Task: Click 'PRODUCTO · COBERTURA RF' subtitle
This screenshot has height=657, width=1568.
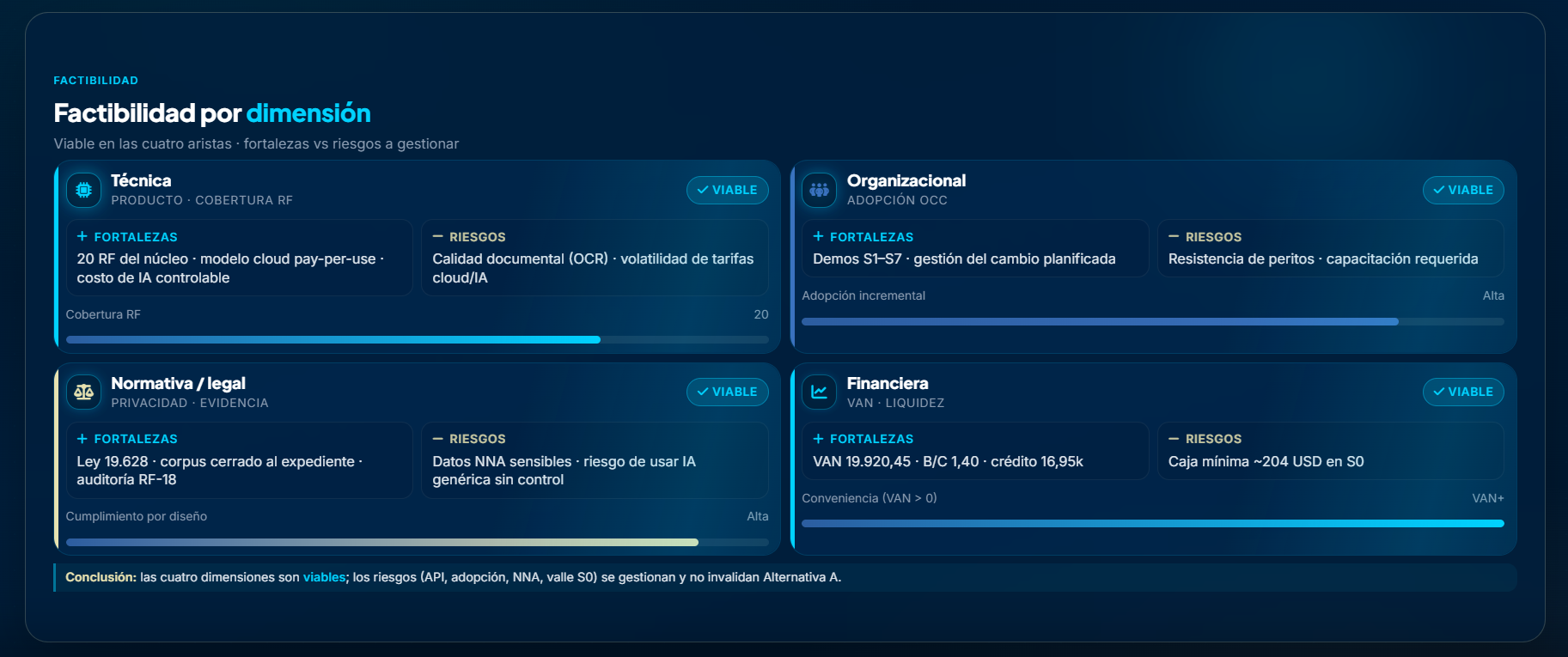Action: (202, 200)
